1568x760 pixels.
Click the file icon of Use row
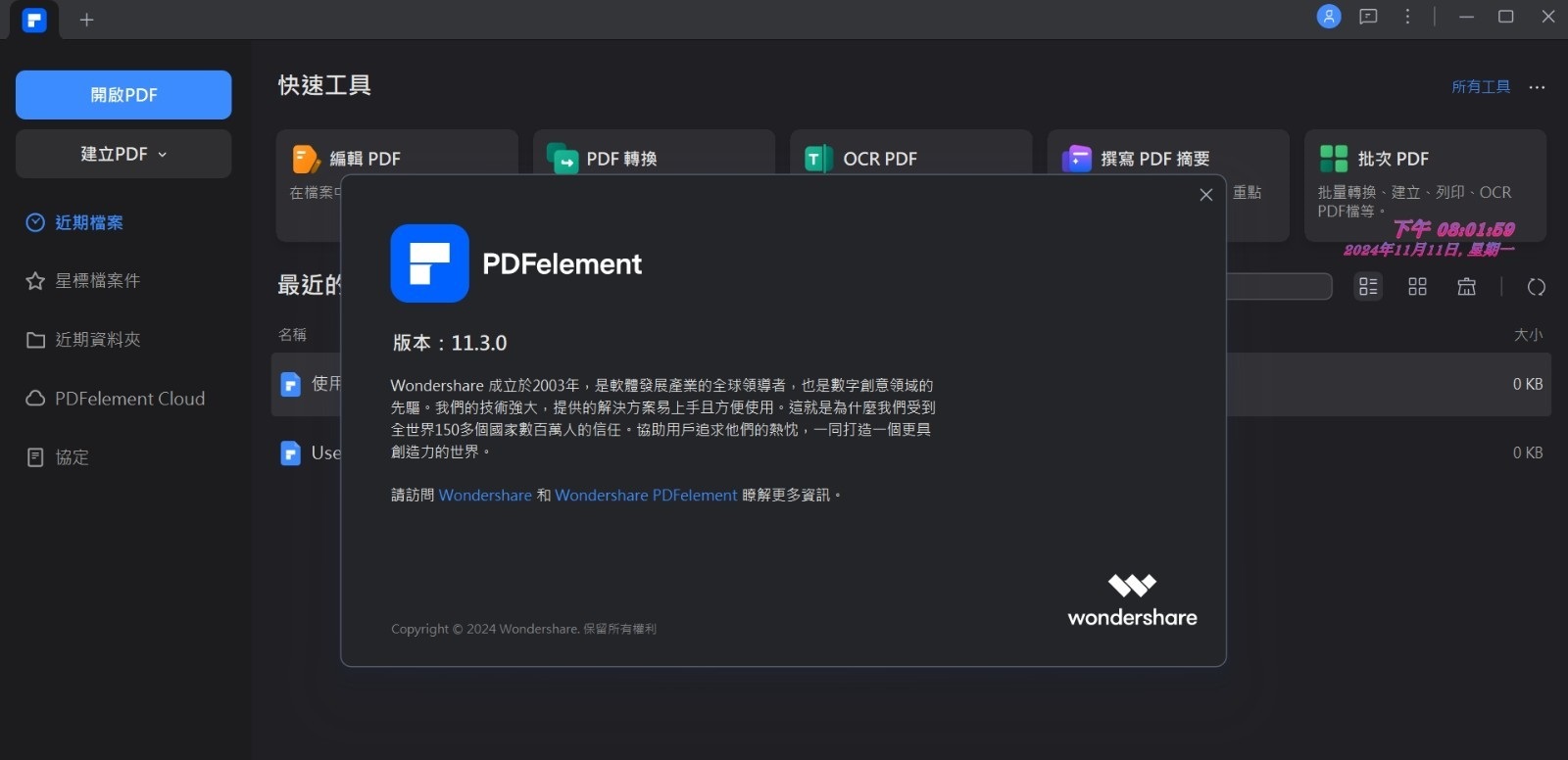point(290,453)
